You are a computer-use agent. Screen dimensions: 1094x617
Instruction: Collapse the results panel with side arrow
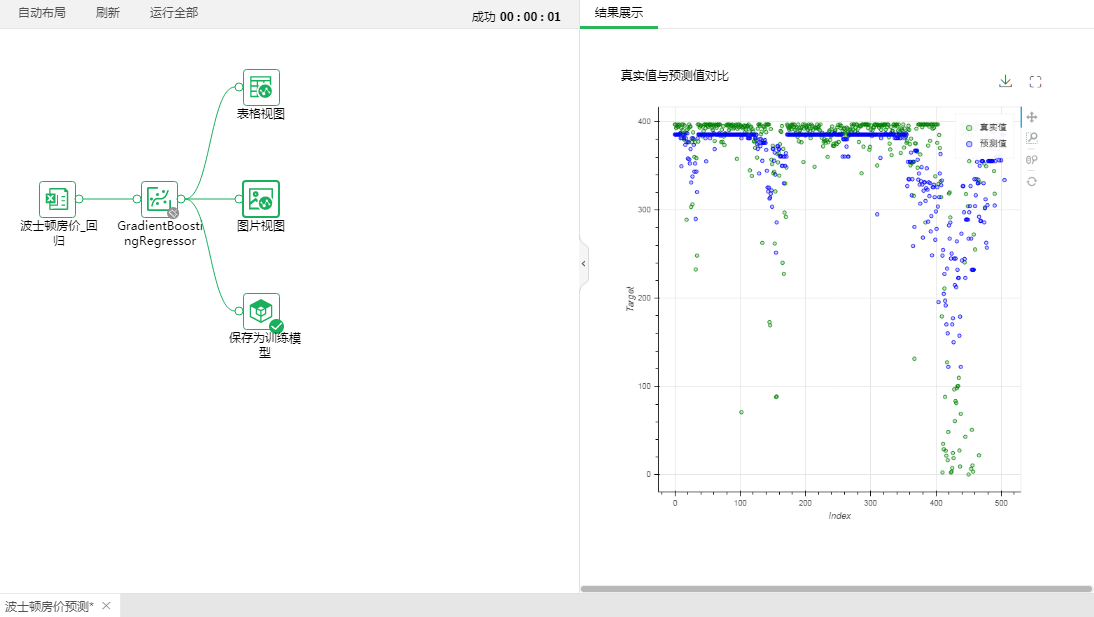coord(584,263)
